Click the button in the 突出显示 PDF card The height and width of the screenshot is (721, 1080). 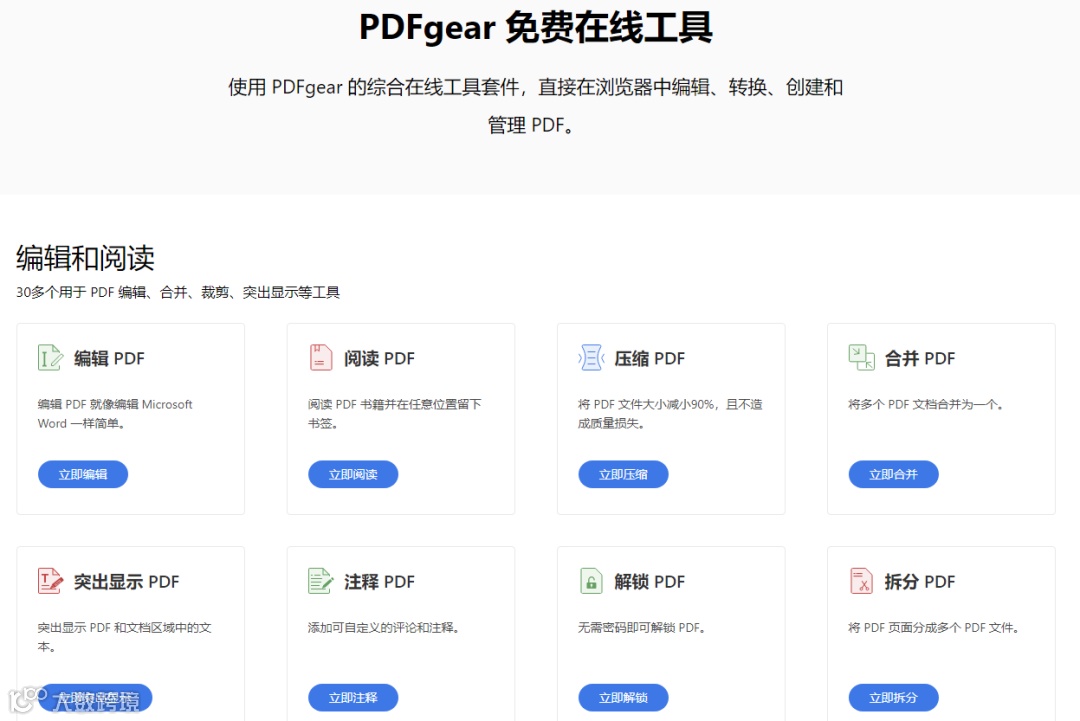click(x=95, y=698)
